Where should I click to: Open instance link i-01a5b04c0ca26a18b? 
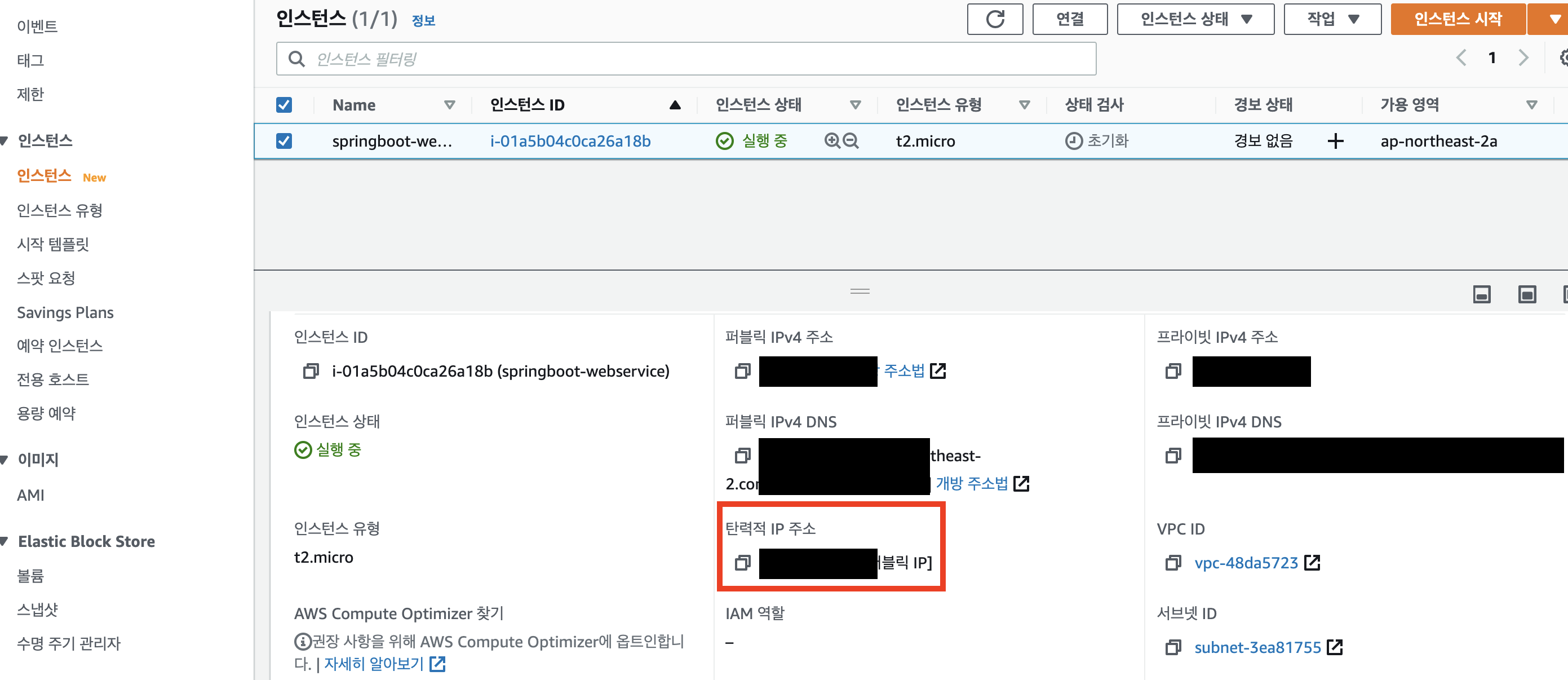coord(570,141)
